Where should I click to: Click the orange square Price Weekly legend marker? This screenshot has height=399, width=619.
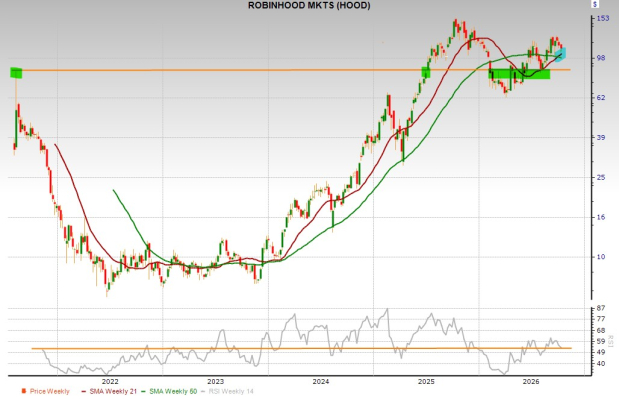coord(24,391)
